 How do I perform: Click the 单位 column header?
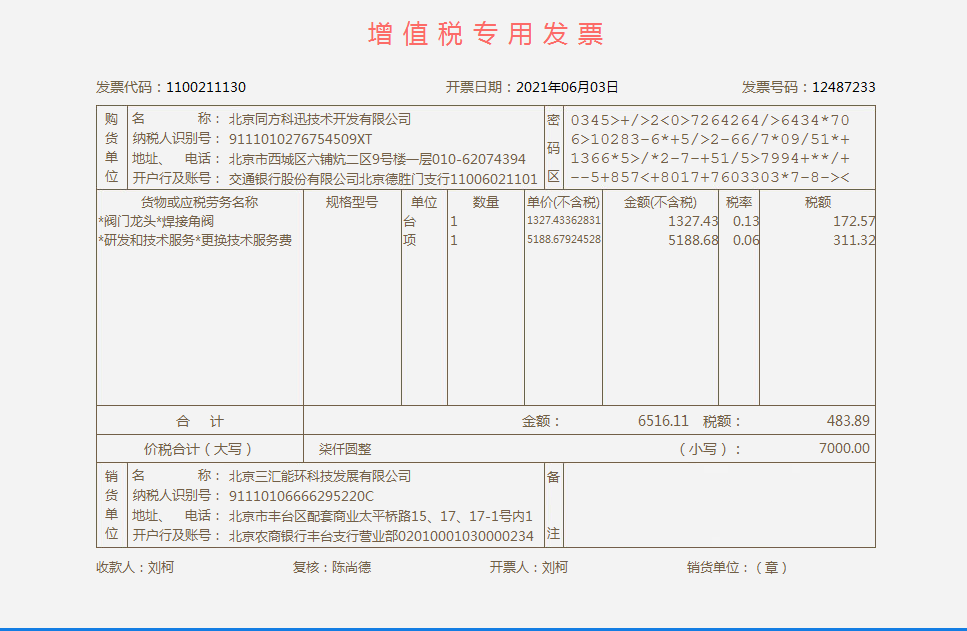[x=424, y=202]
